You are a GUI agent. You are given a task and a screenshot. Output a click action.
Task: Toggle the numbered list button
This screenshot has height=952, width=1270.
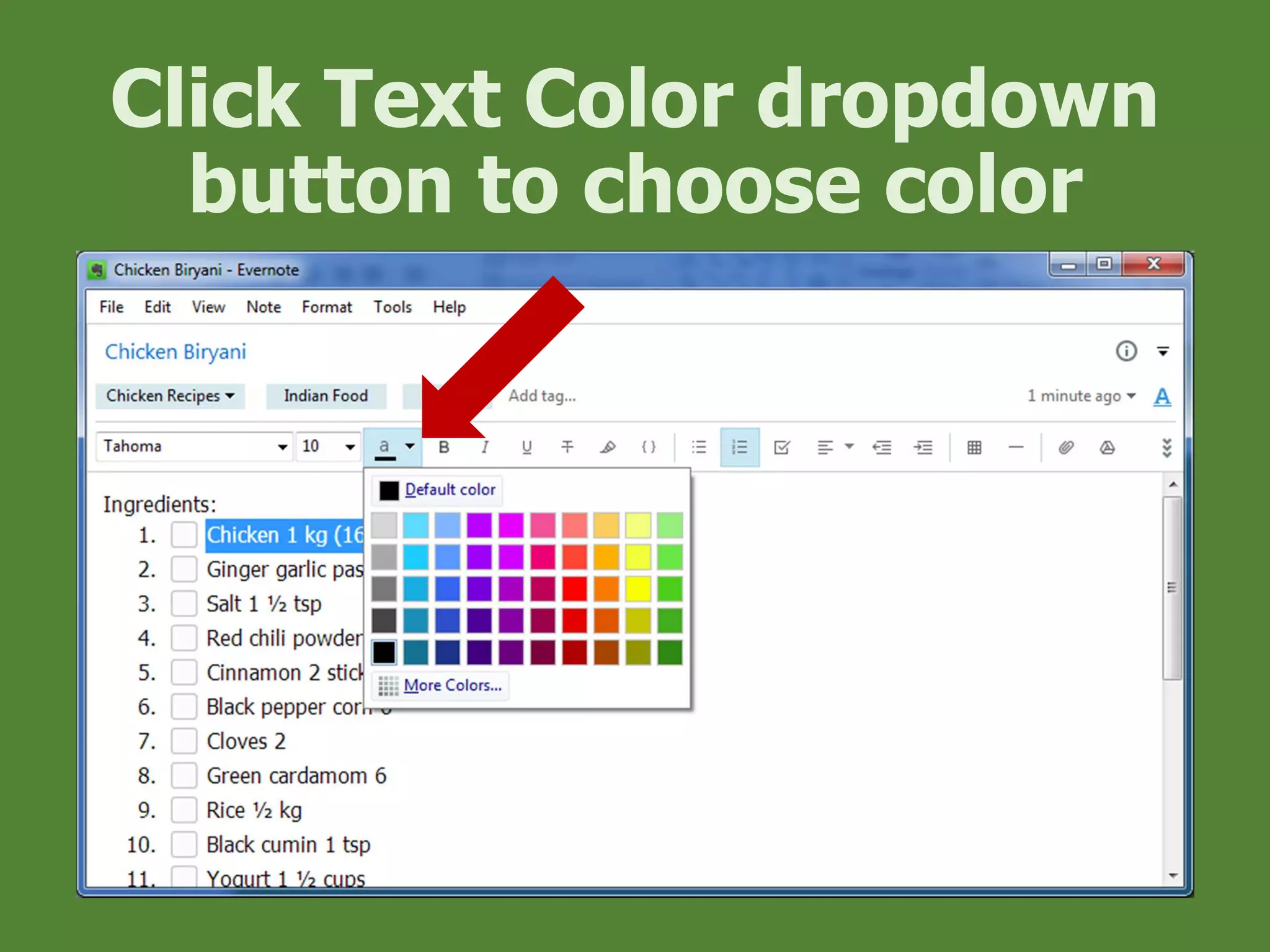pos(740,447)
